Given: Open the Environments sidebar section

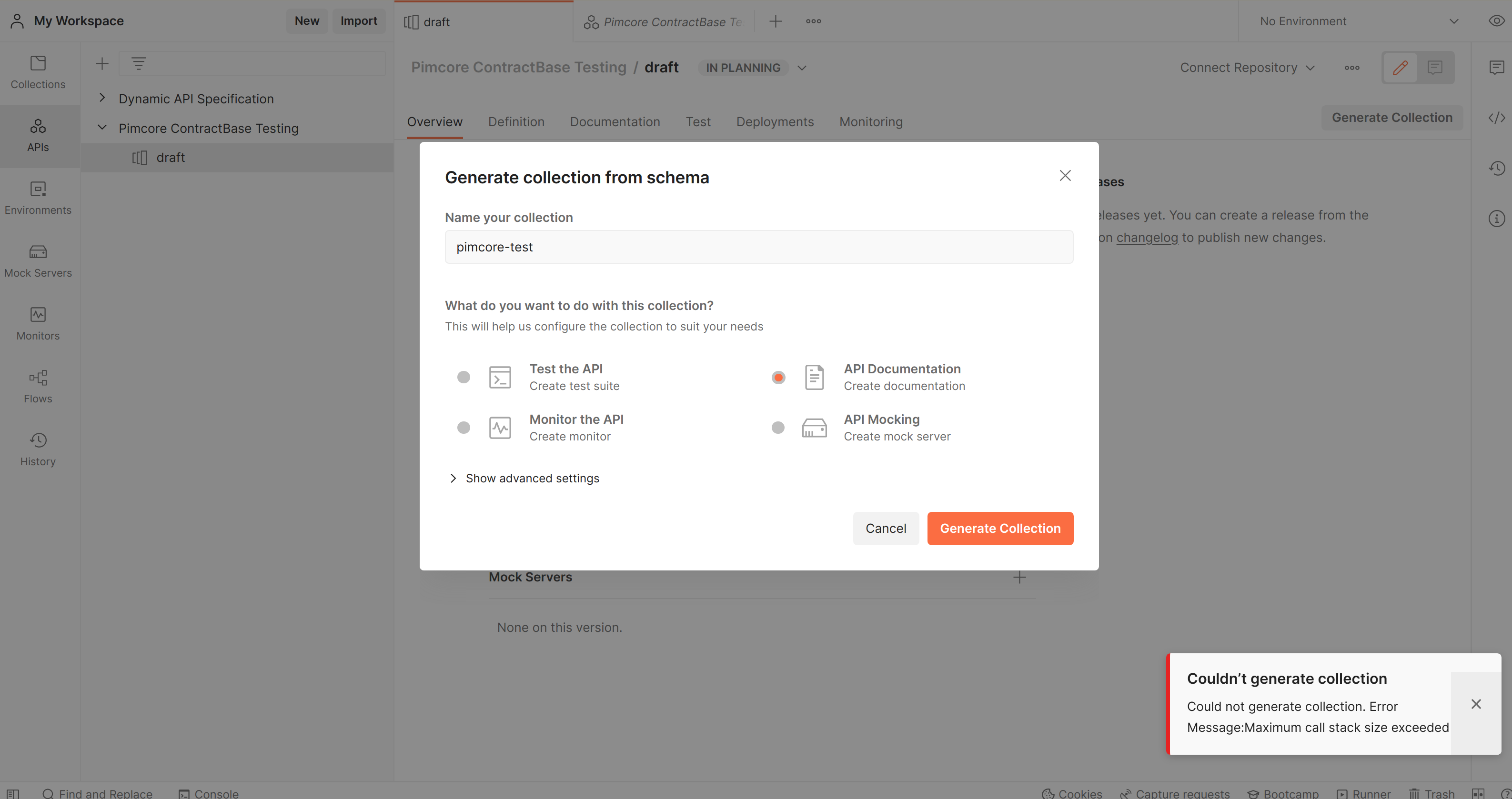Looking at the screenshot, I should coord(38,198).
